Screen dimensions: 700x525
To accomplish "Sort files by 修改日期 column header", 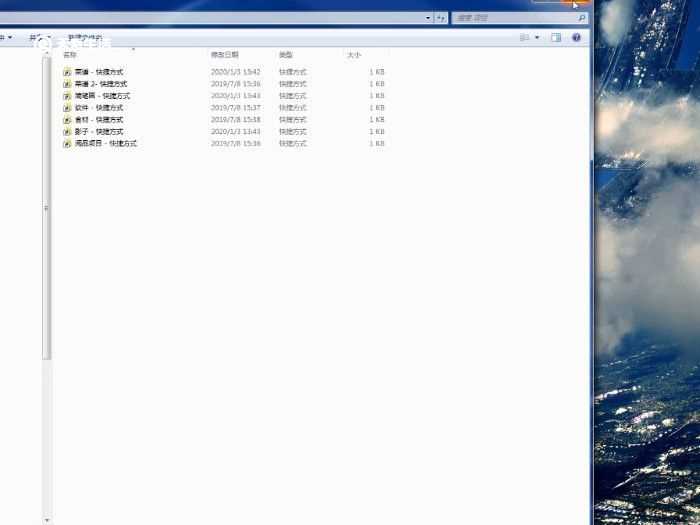I will [224, 55].
